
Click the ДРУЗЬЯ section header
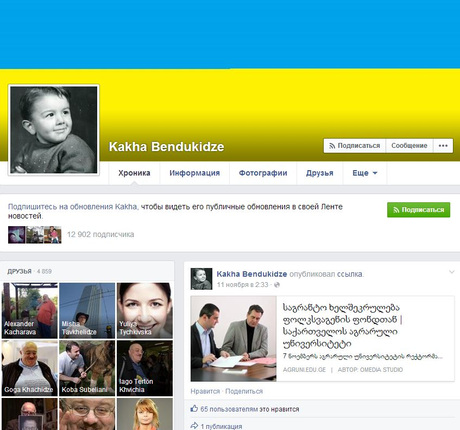(19, 271)
